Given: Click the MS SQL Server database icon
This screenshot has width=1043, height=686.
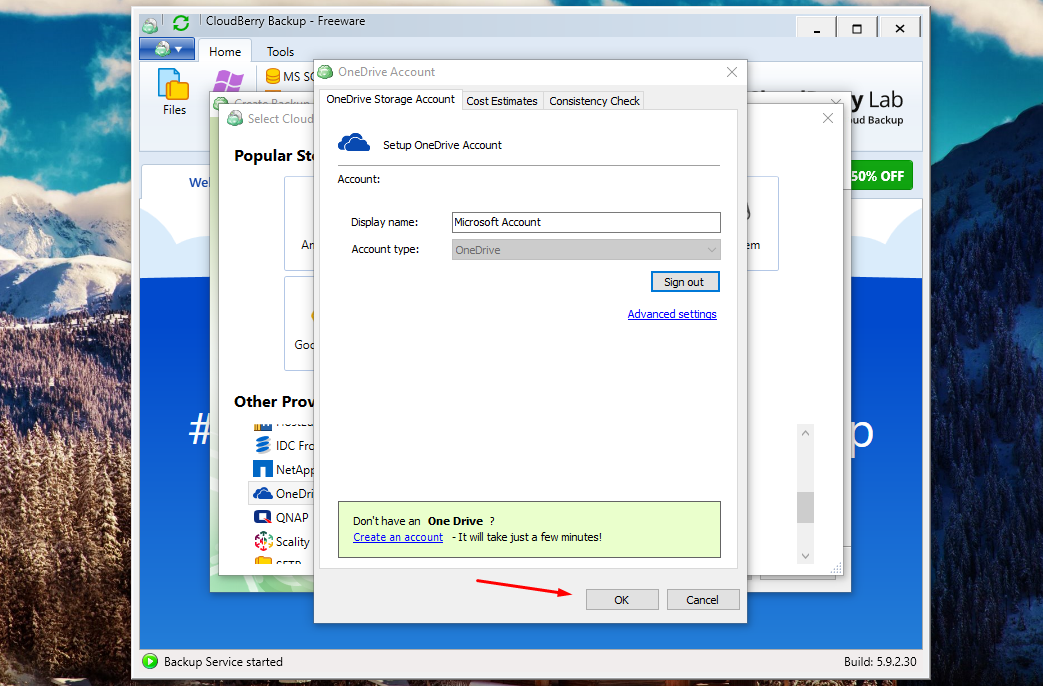Looking at the screenshot, I should [273, 76].
